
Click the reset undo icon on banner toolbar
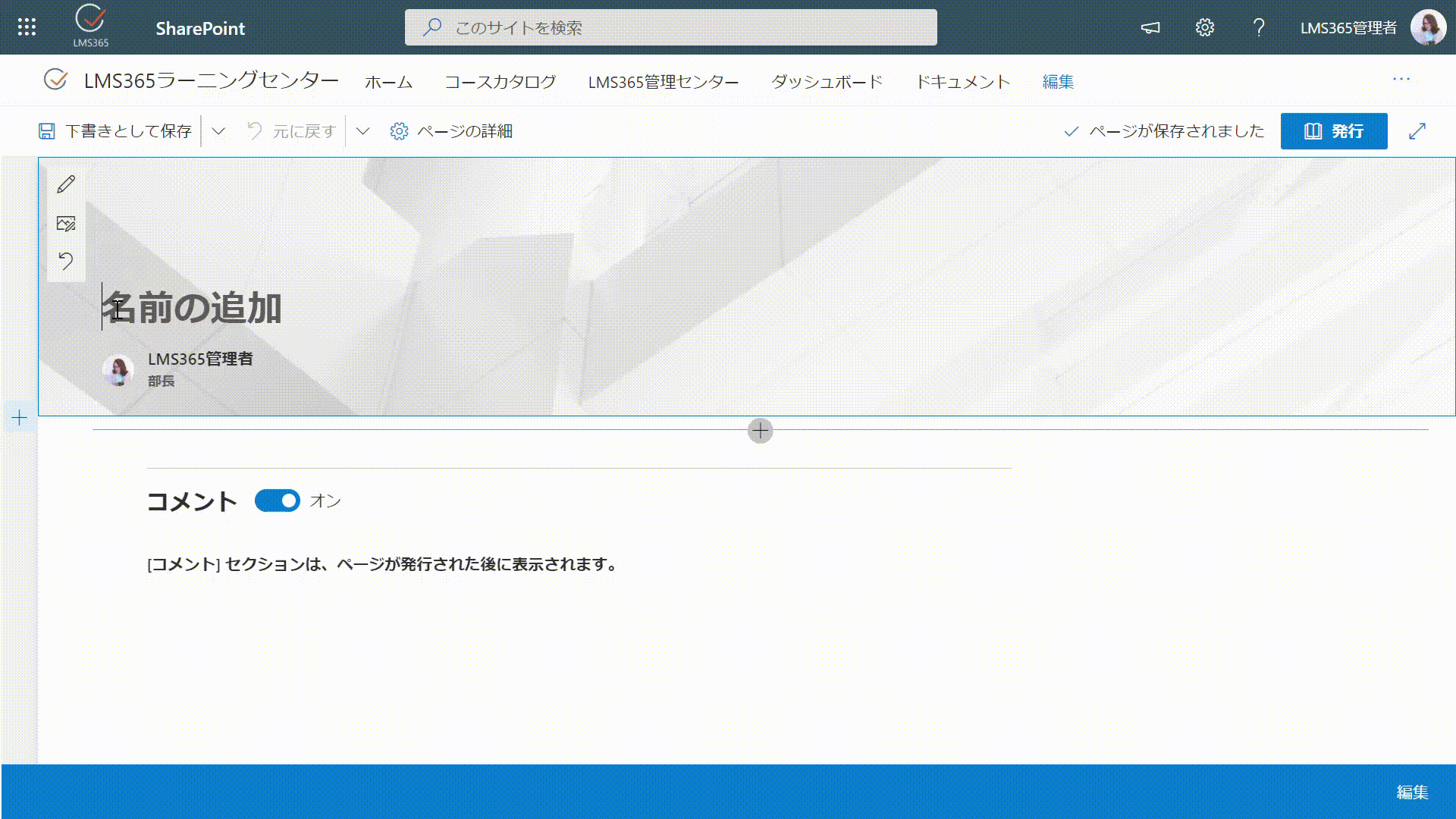click(66, 261)
